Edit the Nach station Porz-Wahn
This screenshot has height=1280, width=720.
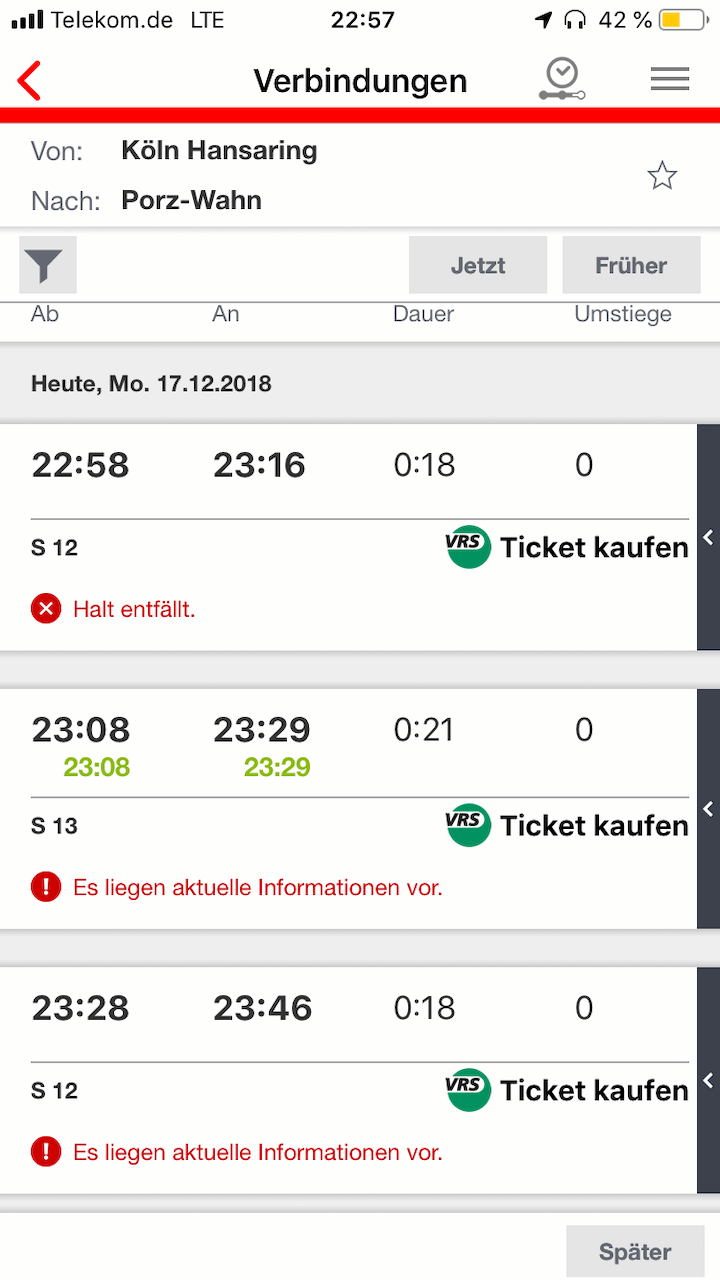click(x=191, y=200)
